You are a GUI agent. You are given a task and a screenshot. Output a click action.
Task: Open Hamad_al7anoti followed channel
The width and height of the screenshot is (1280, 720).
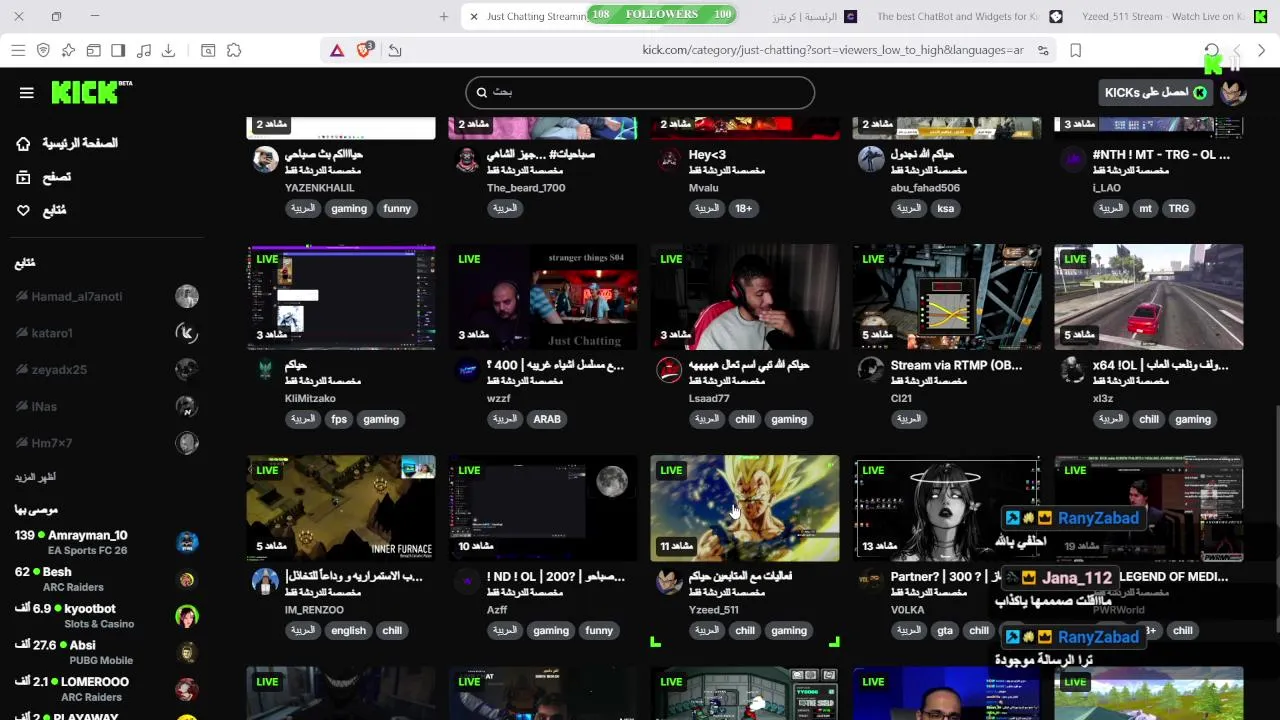106,296
